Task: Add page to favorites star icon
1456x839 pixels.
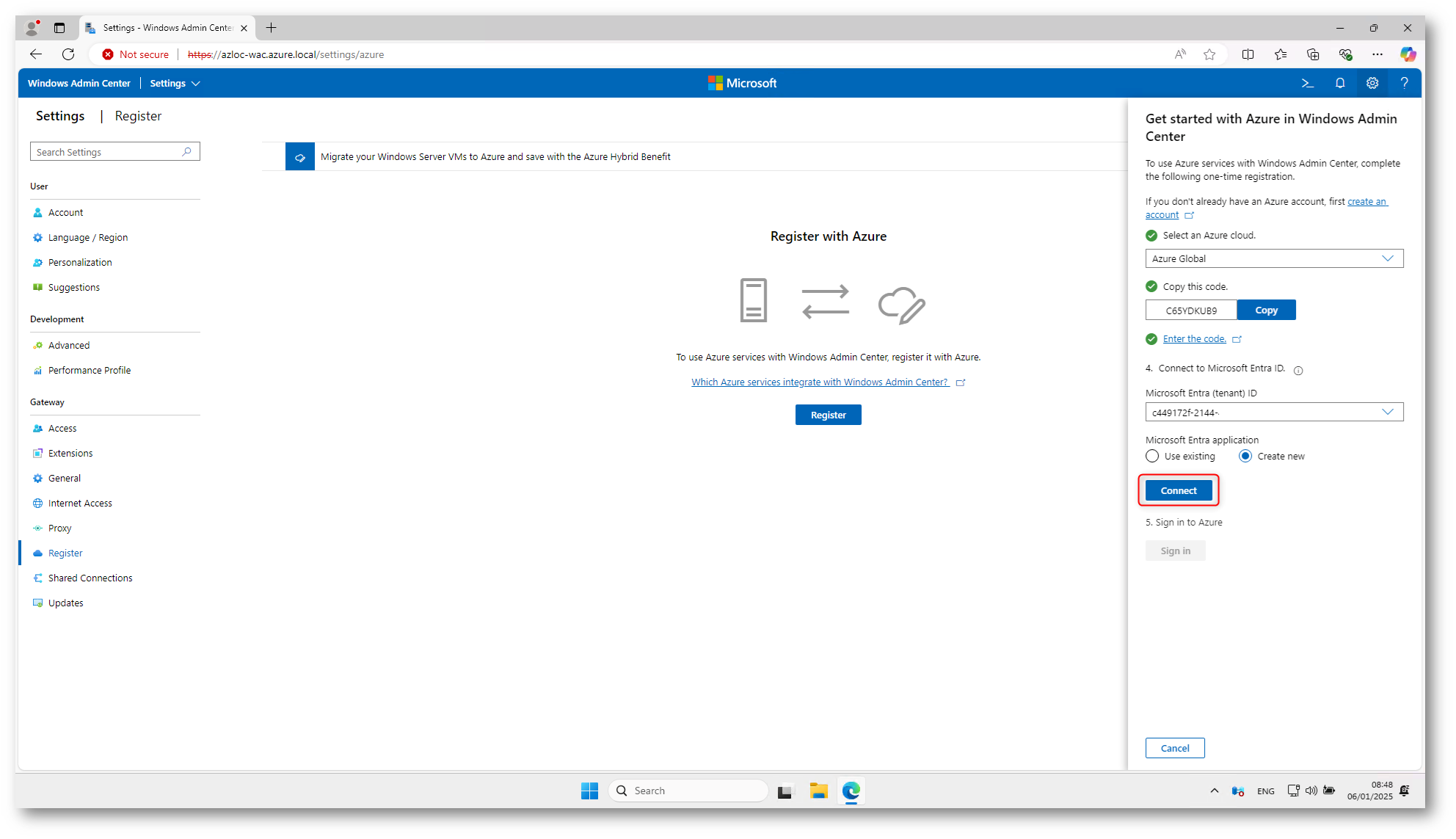Action: (1209, 54)
